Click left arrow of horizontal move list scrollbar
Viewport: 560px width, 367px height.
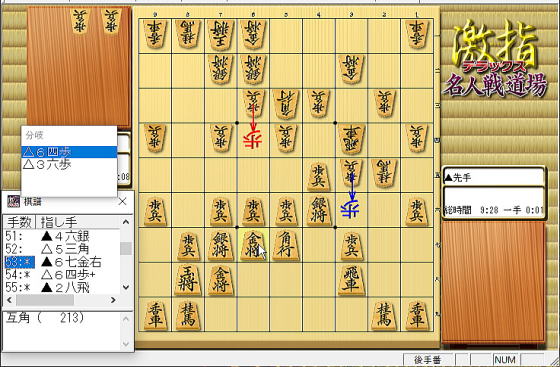[x=10, y=300]
